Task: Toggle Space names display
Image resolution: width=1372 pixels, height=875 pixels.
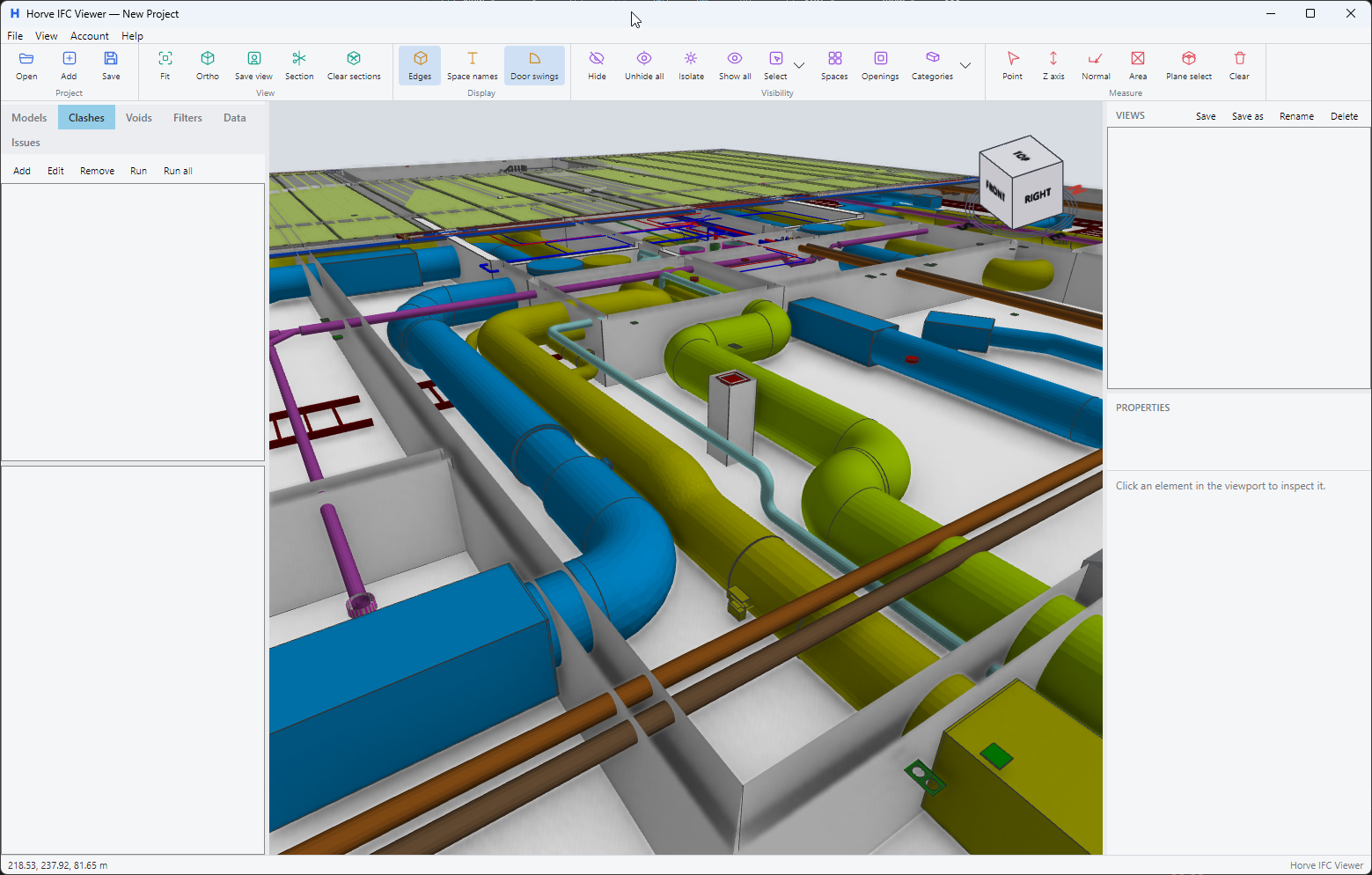Action: (472, 65)
